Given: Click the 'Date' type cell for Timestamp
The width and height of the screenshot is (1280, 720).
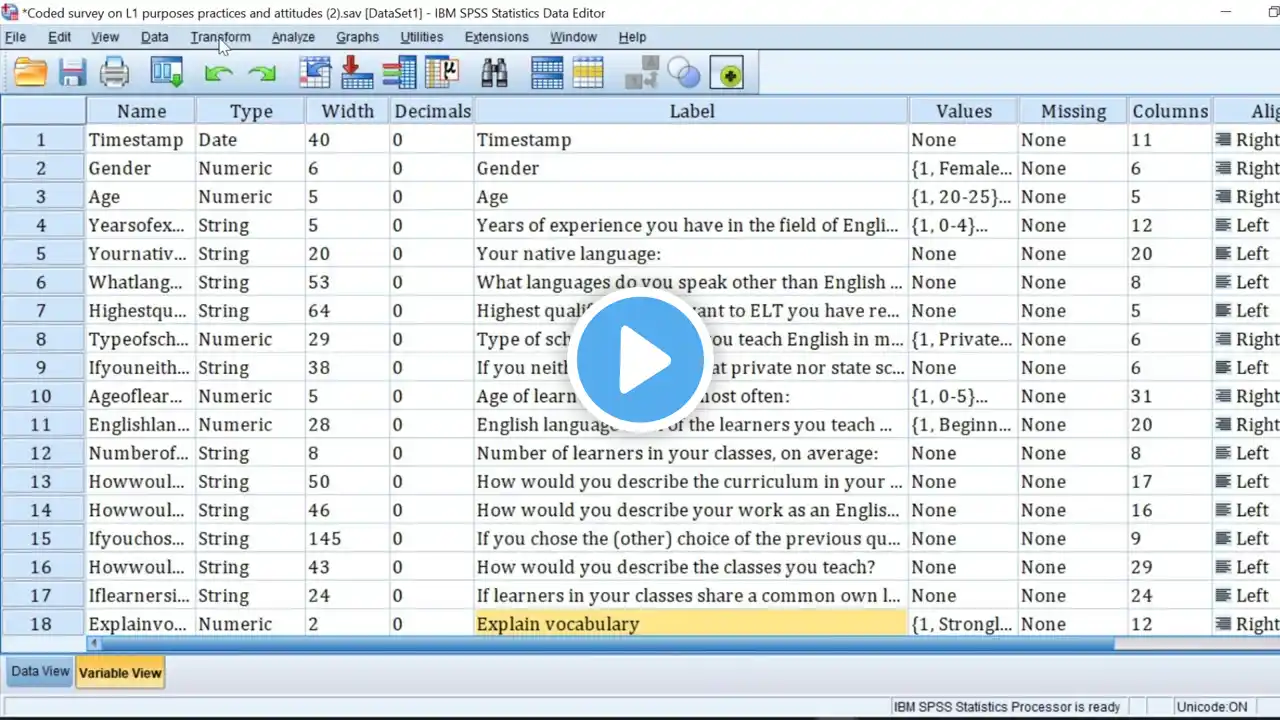Looking at the screenshot, I should 251,140.
